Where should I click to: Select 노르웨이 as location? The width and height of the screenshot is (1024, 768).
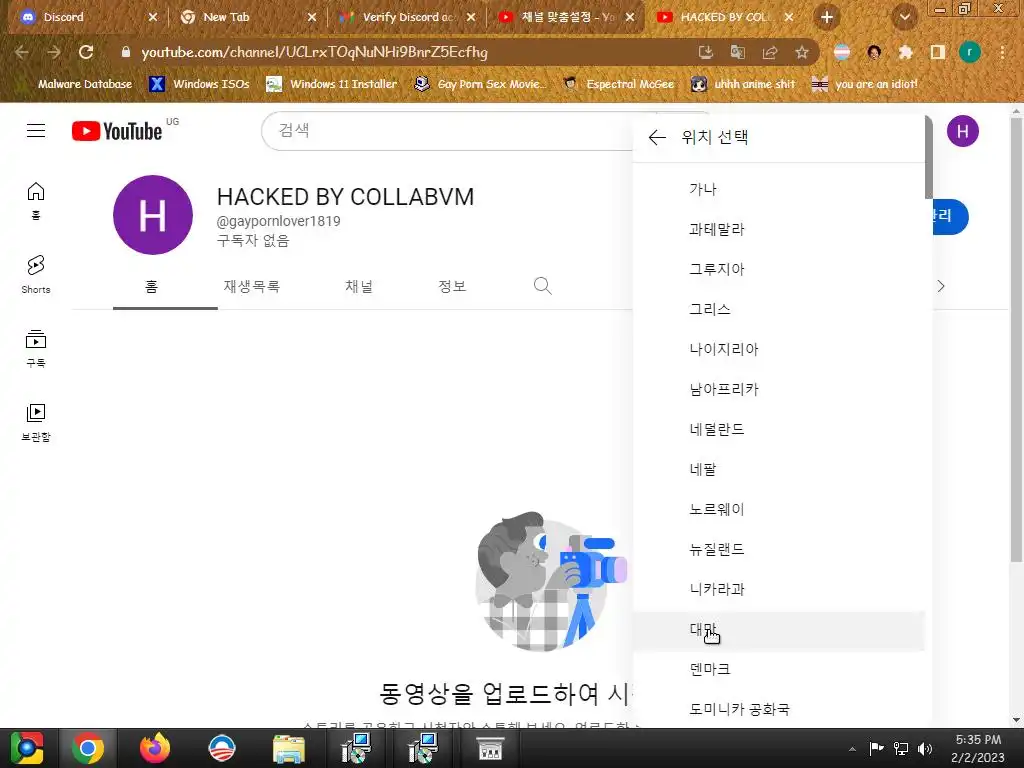pos(779,509)
